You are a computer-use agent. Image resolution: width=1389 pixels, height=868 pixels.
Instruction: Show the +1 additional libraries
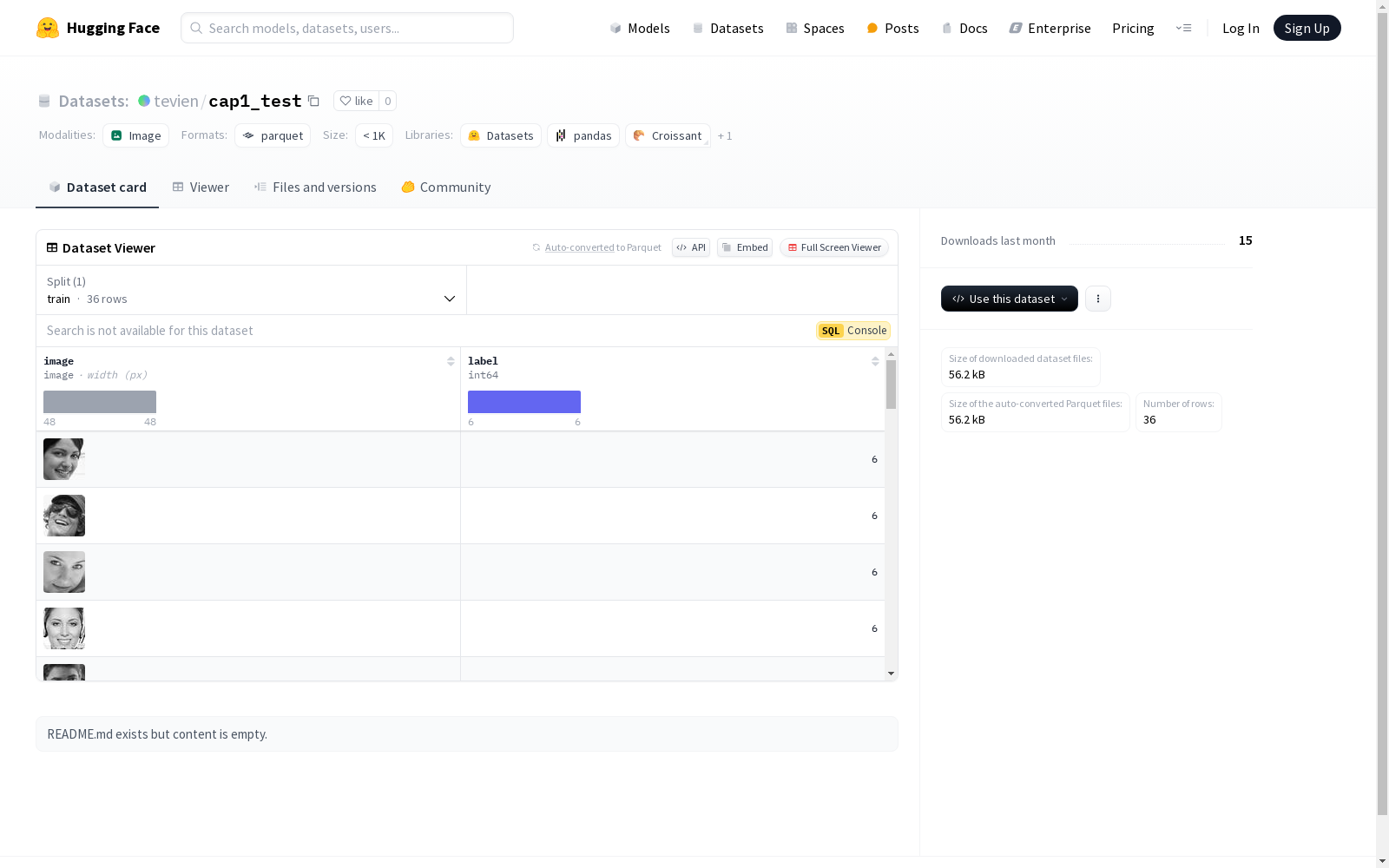pyautogui.click(x=725, y=135)
